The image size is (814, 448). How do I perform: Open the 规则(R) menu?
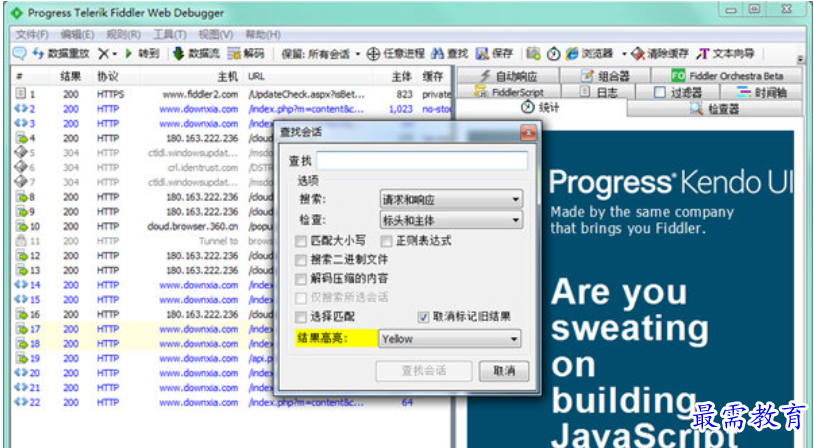tap(123, 35)
